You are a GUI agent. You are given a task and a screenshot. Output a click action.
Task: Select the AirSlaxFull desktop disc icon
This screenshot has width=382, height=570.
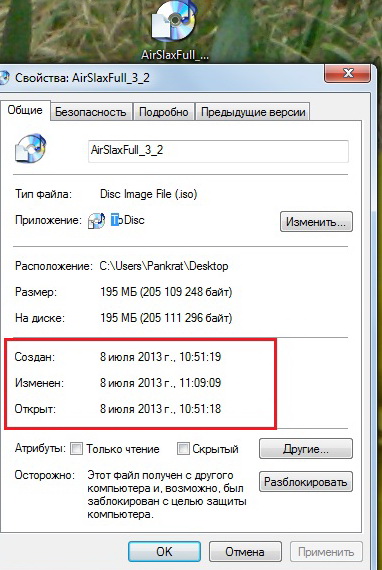[174, 22]
